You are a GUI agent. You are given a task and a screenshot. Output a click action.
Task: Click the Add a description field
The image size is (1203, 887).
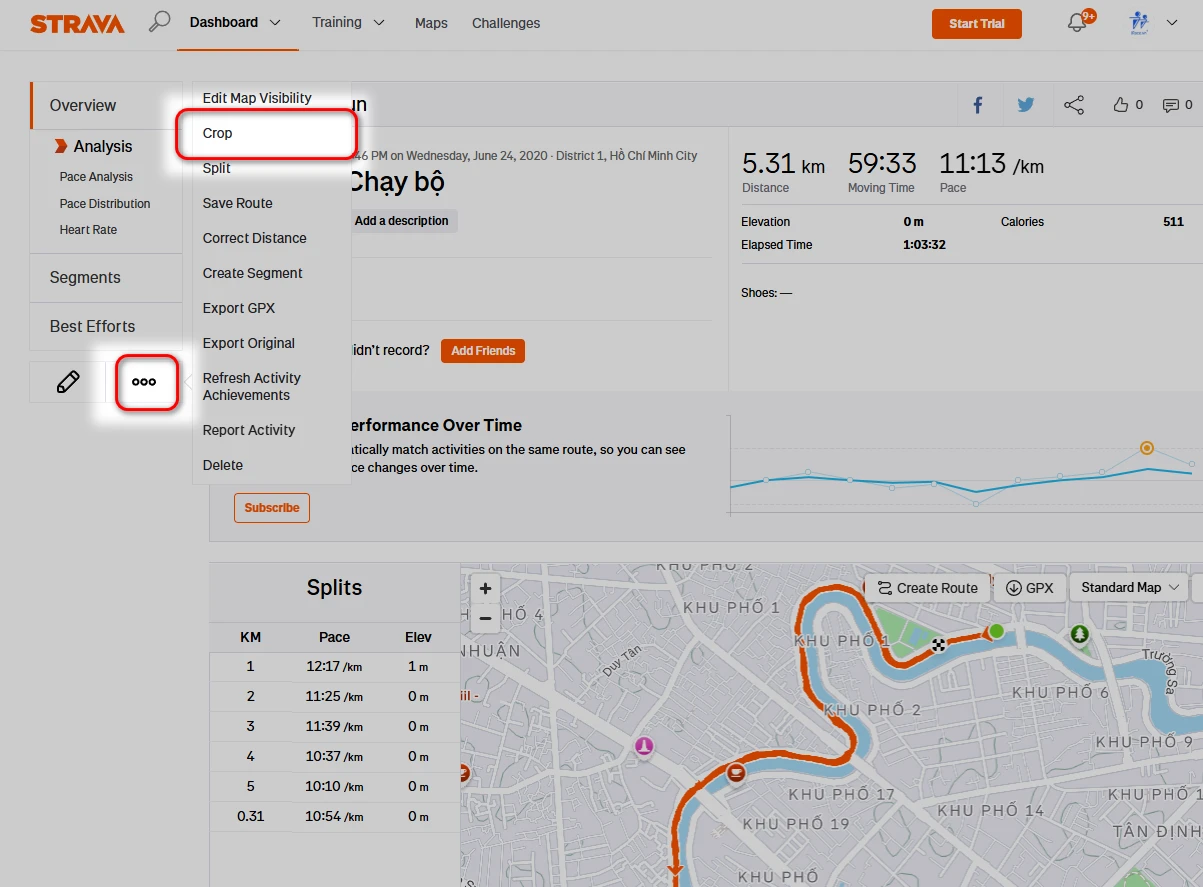click(402, 220)
